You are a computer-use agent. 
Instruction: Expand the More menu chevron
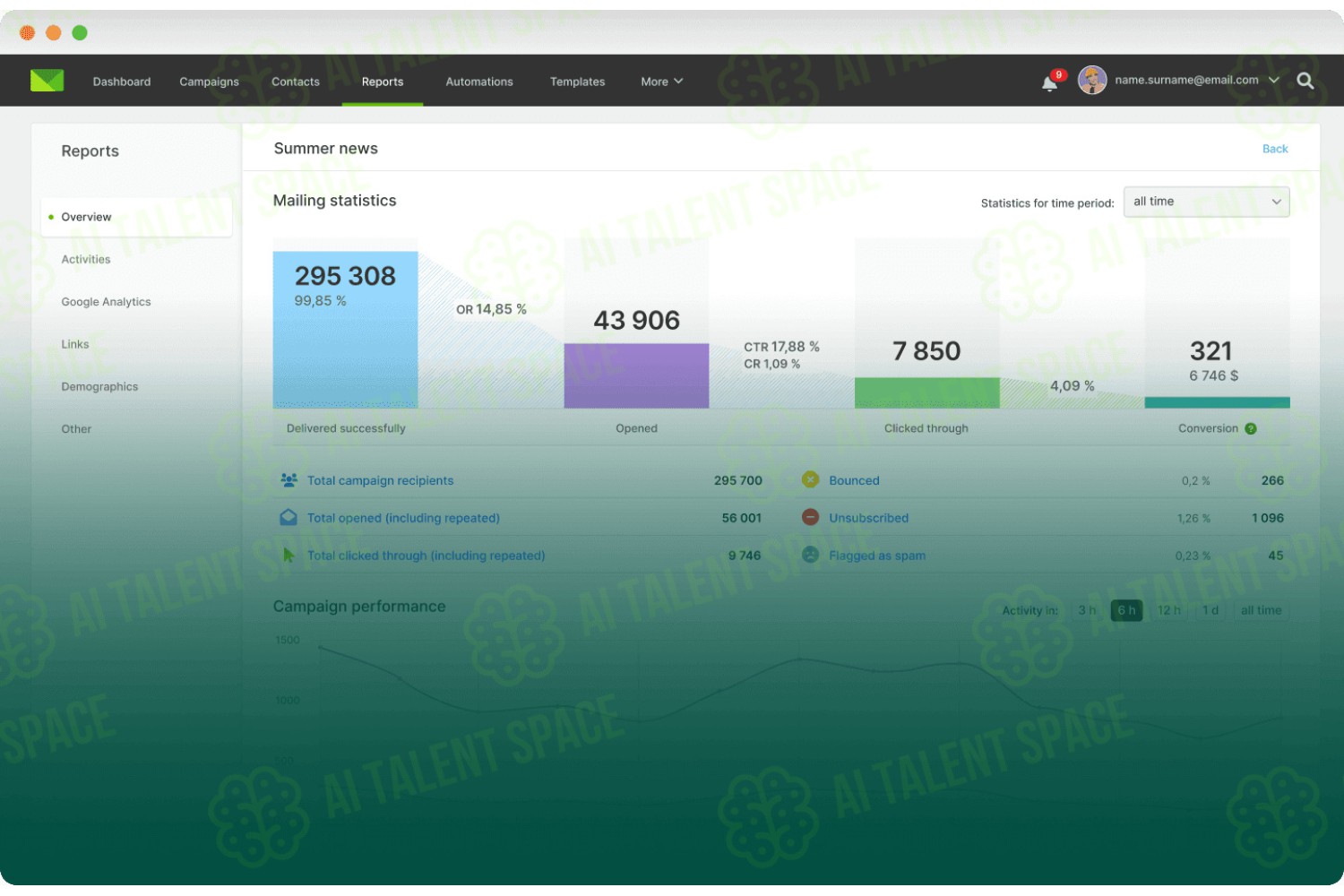(x=678, y=81)
